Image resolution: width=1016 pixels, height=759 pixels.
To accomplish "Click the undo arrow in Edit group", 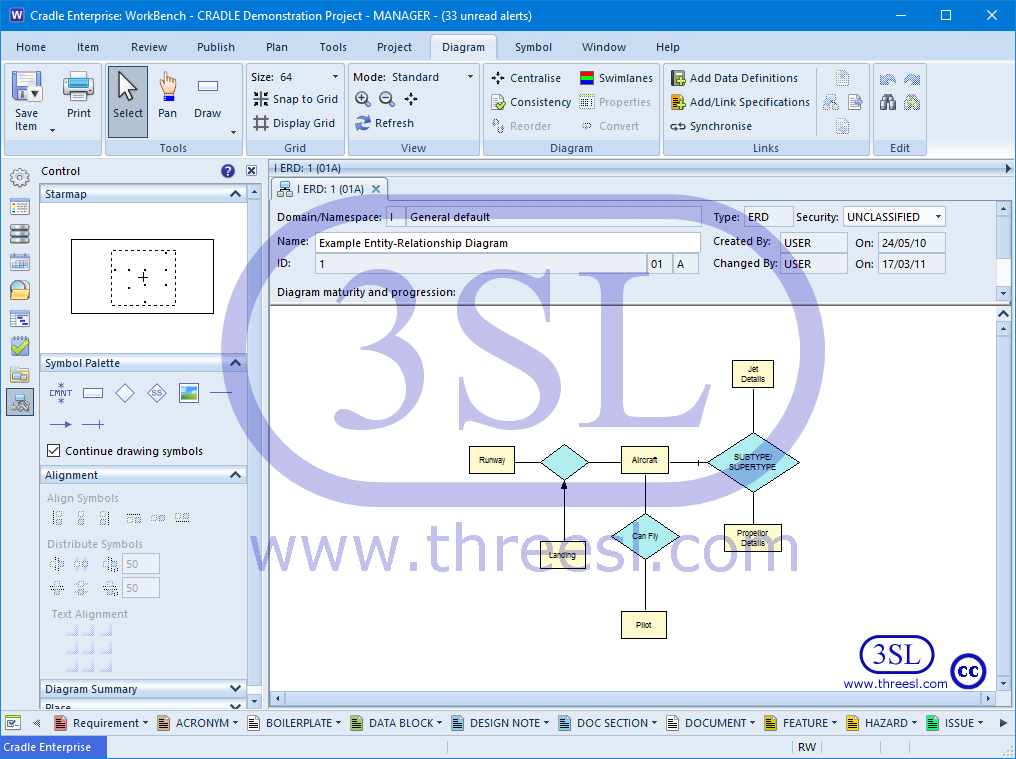I will (x=888, y=79).
